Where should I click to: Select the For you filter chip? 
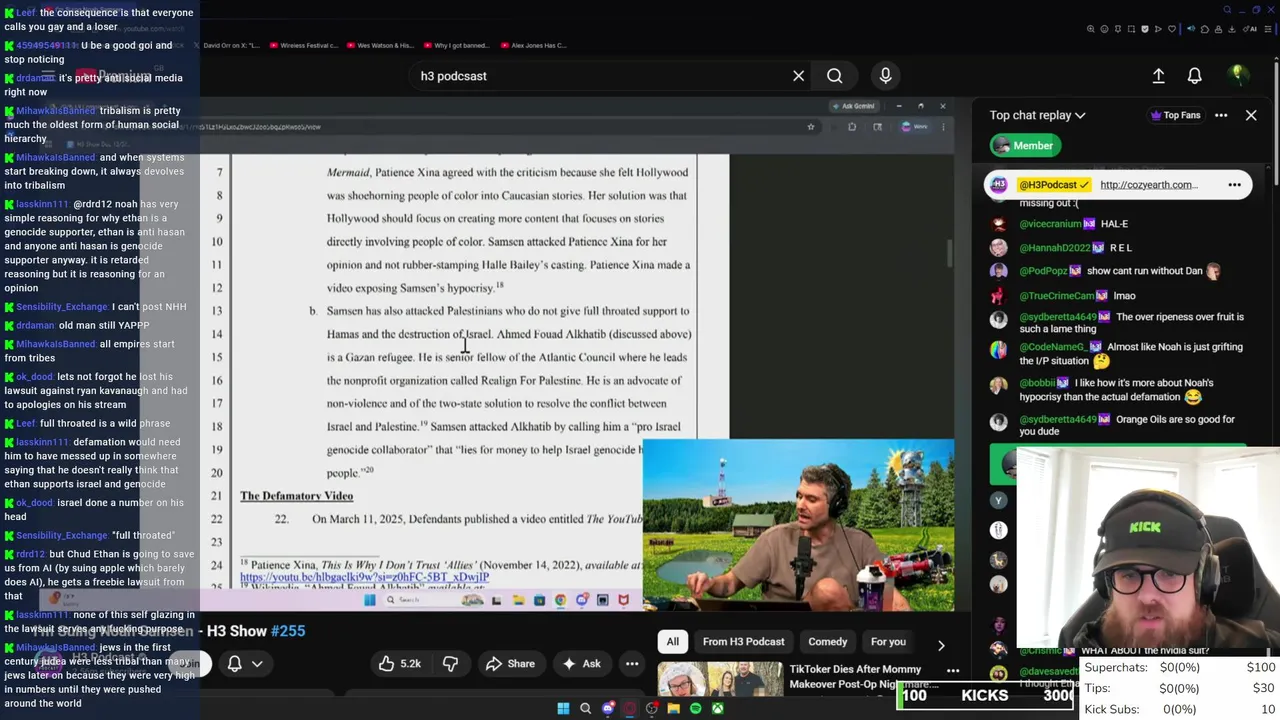(888, 642)
